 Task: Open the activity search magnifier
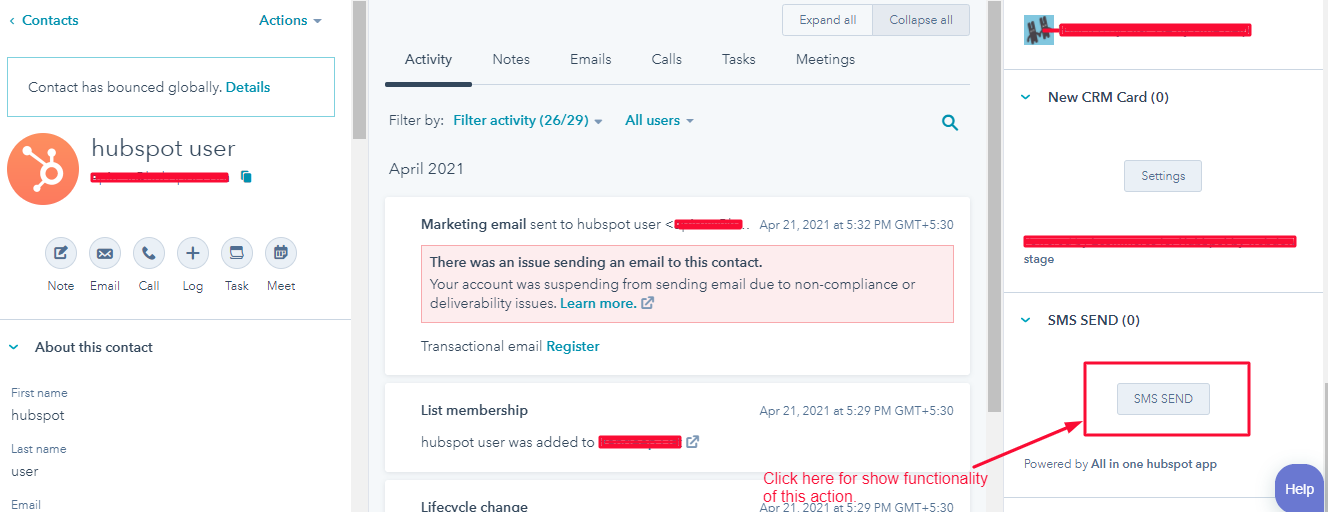(950, 123)
